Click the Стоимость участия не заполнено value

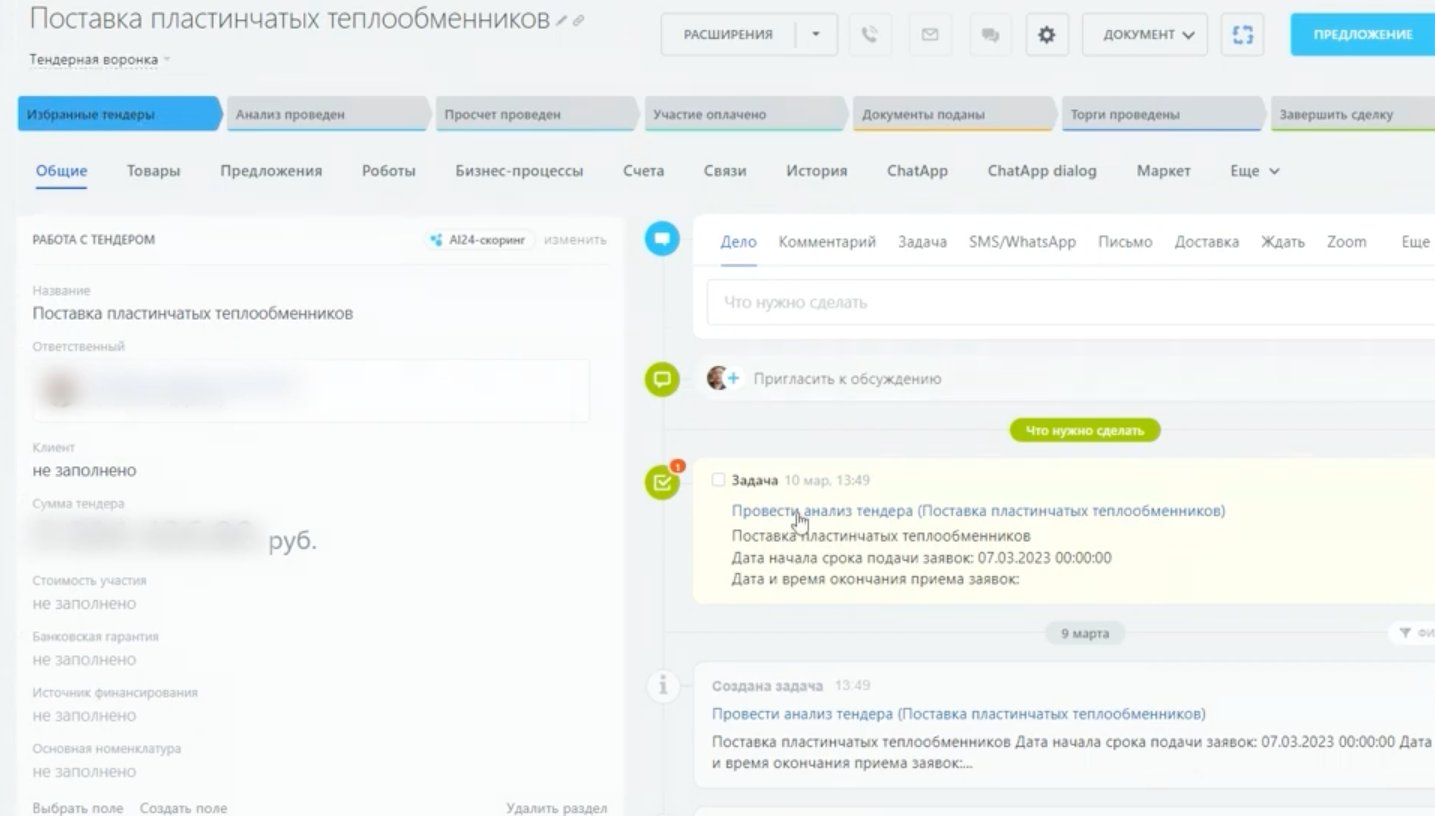84,604
